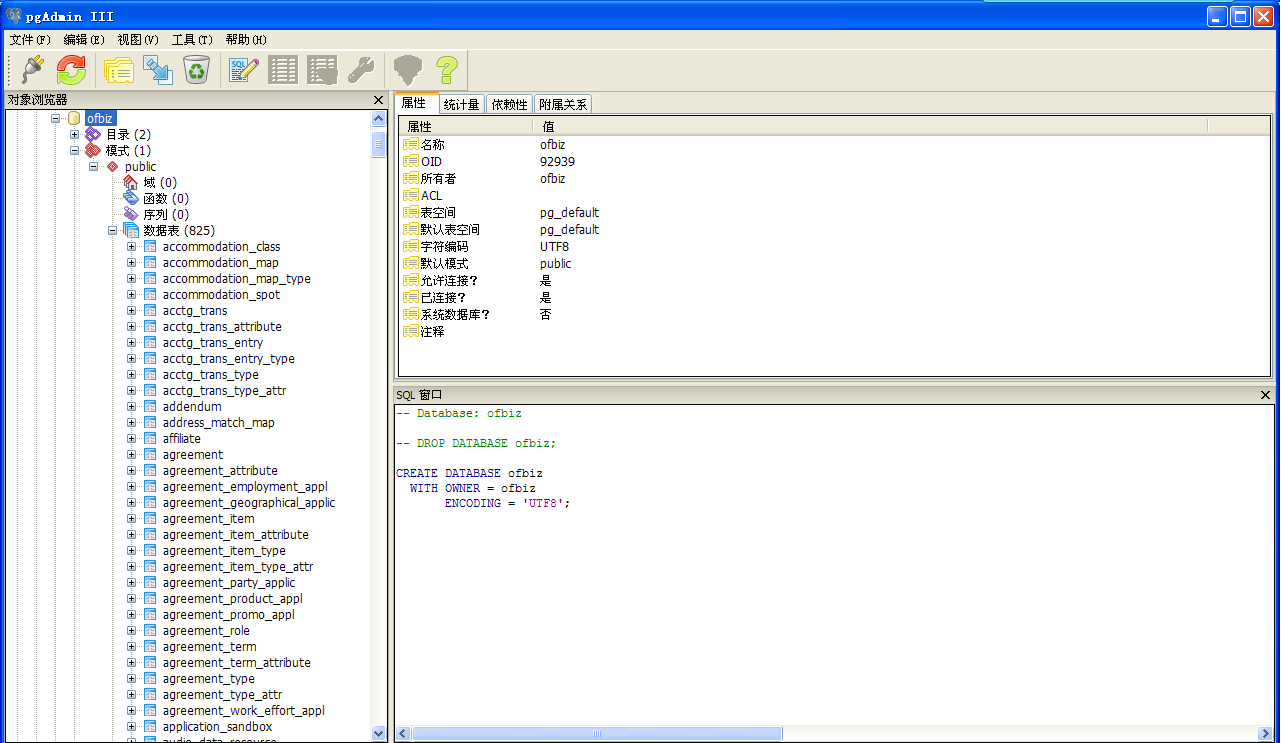Close the object browser panel

(378, 100)
